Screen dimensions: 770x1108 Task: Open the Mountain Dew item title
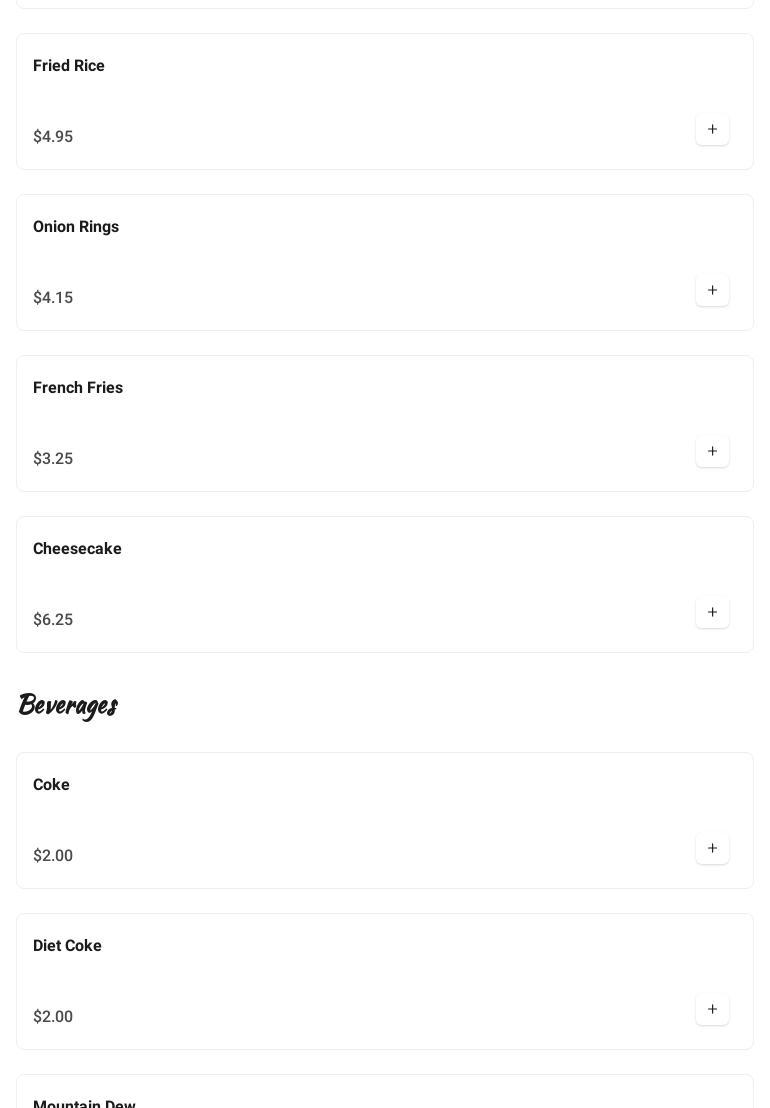(x=84, y=1103)
